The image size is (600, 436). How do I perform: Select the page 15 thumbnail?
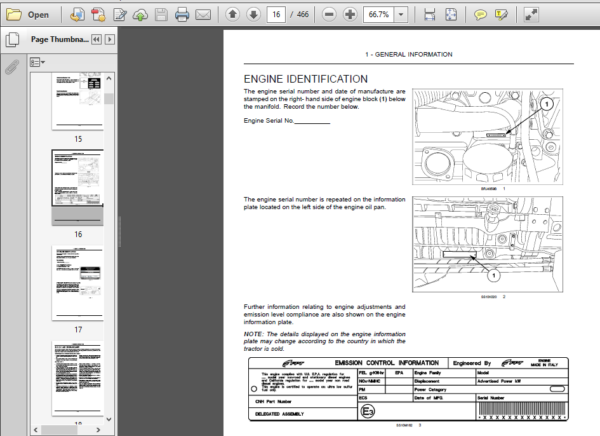(x=78, y=101)
